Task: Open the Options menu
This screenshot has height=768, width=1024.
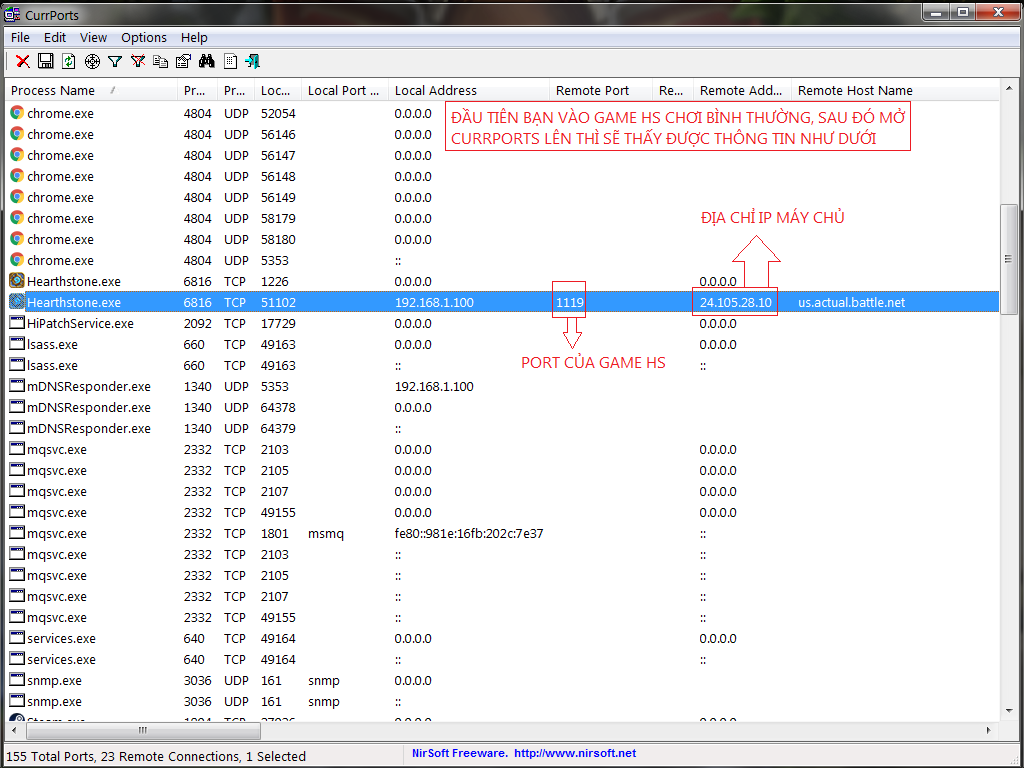Action: (x=144, y=37)
